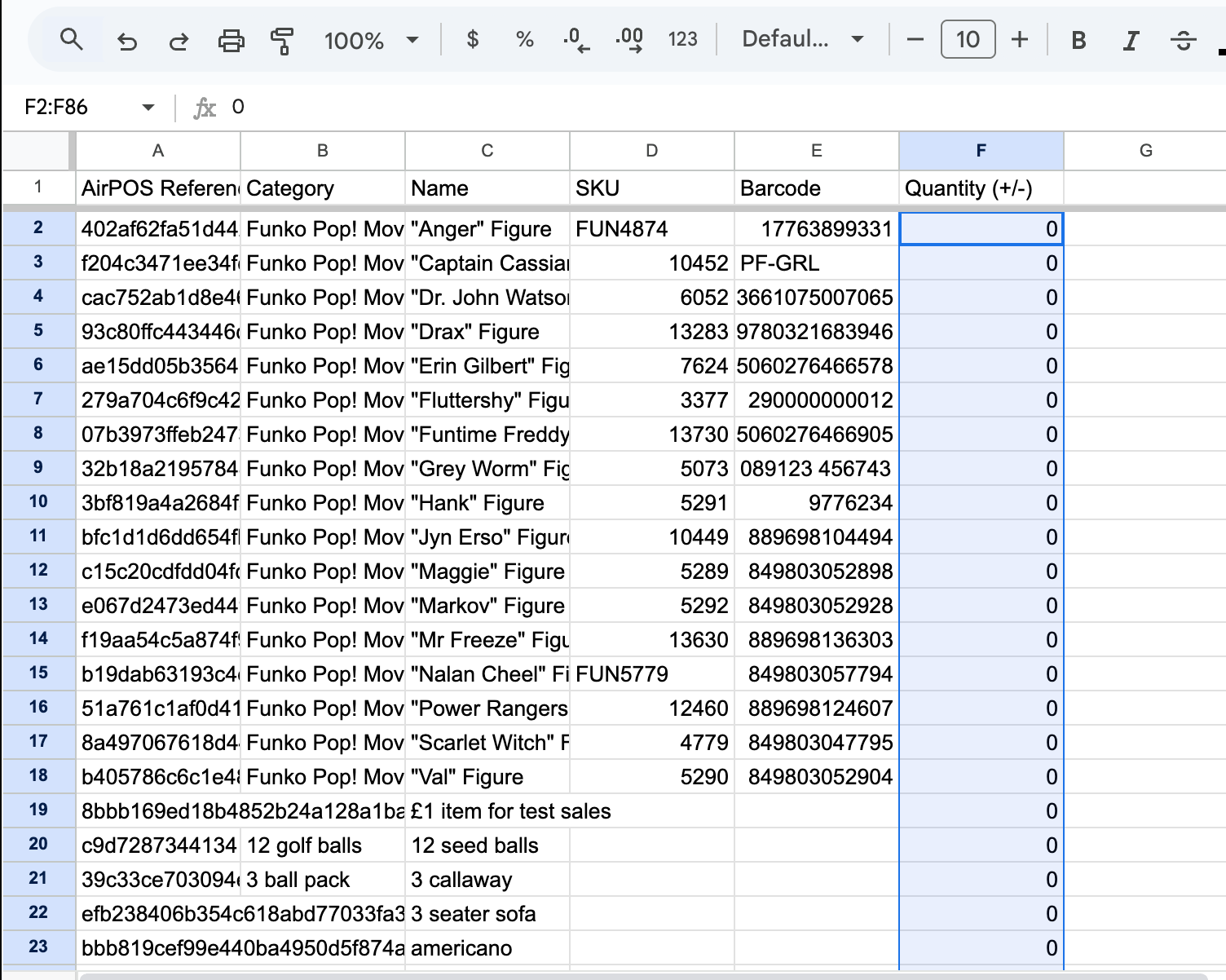This screenshot has height=980, width=1226.
Task: Select the "Hank" Figure name cell
Action: tap(487, 503)
